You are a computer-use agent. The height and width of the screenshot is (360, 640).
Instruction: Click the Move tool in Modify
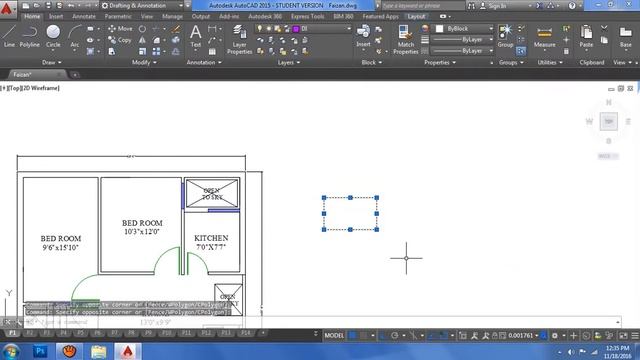pyautogui.click(x=120, y=29)
